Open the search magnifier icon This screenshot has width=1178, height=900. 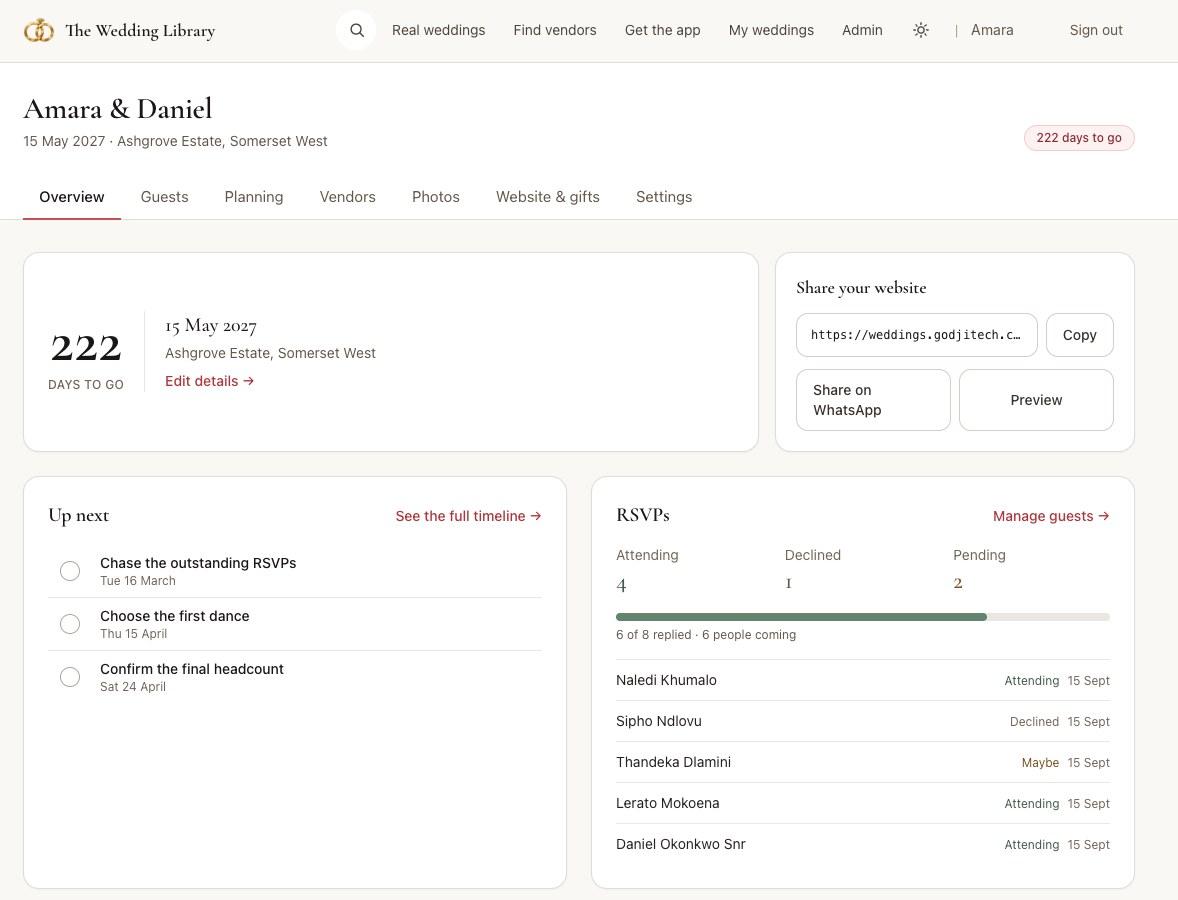356,30
